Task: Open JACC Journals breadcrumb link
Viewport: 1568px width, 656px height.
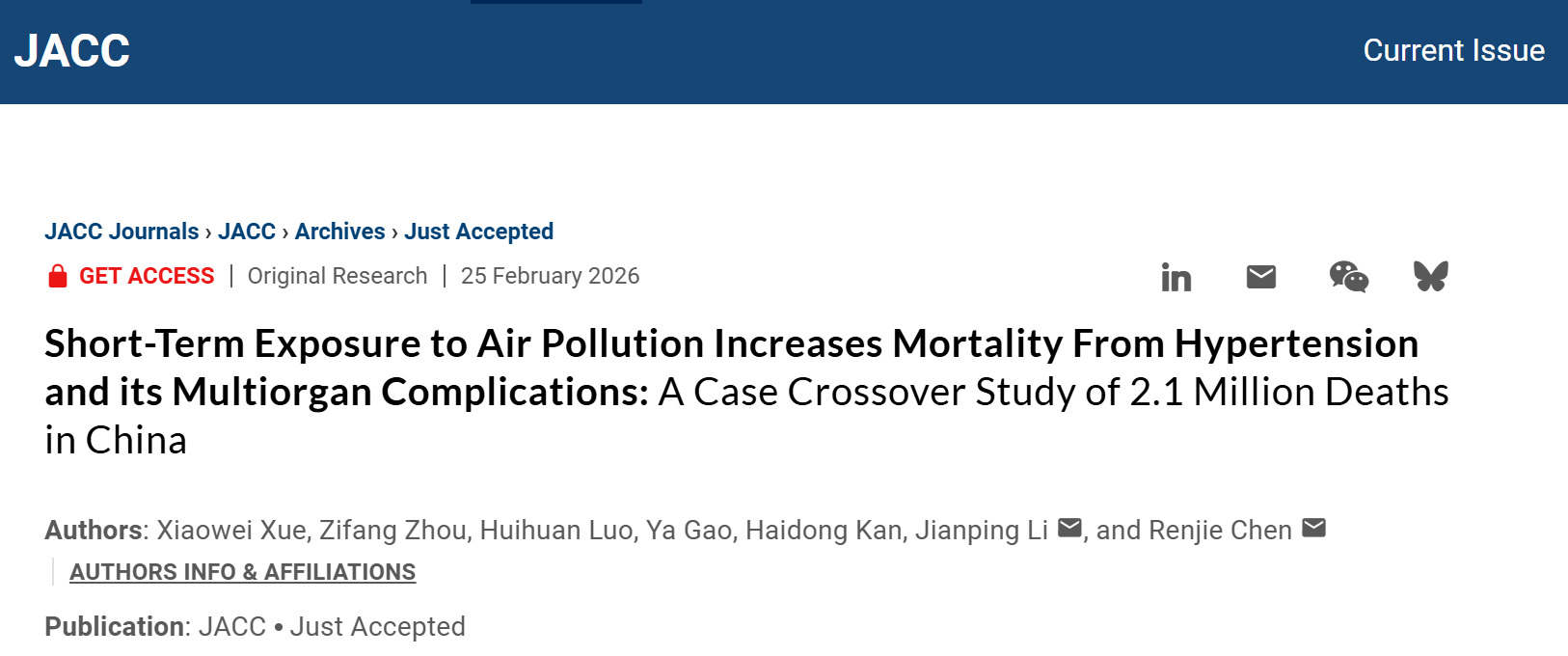Action: click(122, 232)
